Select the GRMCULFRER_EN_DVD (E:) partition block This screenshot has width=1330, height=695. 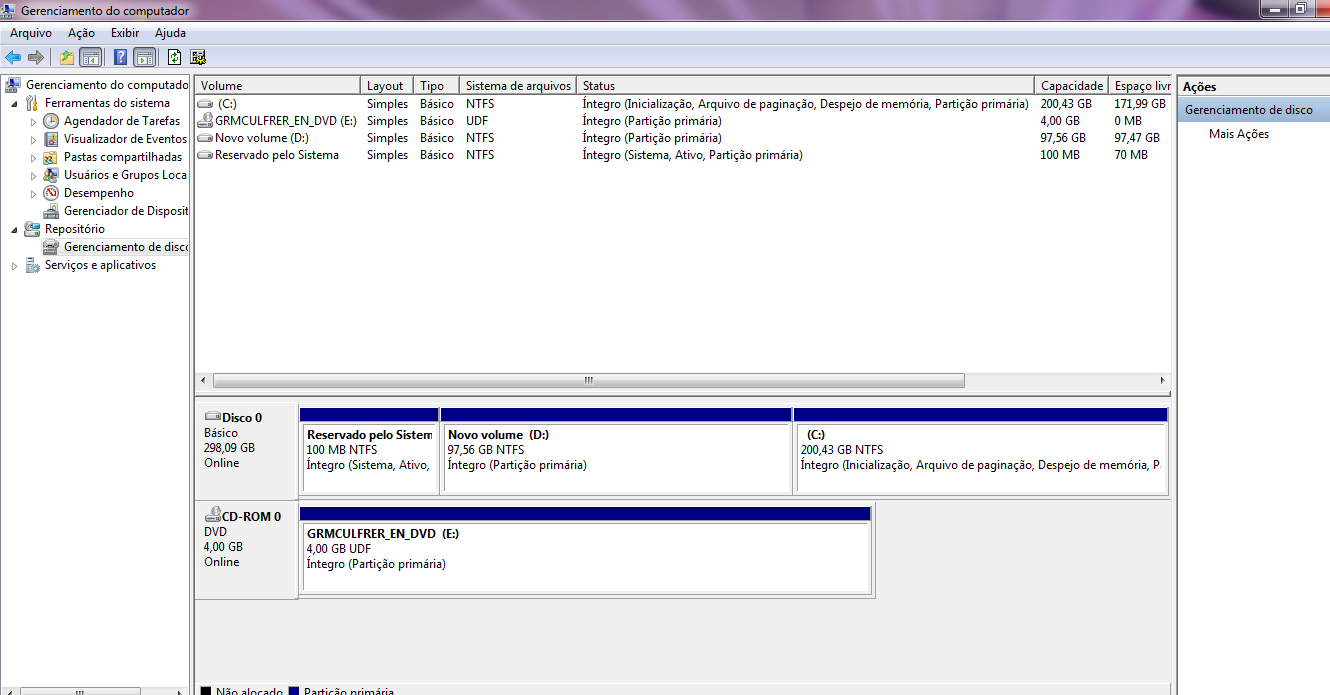[586, 551]
